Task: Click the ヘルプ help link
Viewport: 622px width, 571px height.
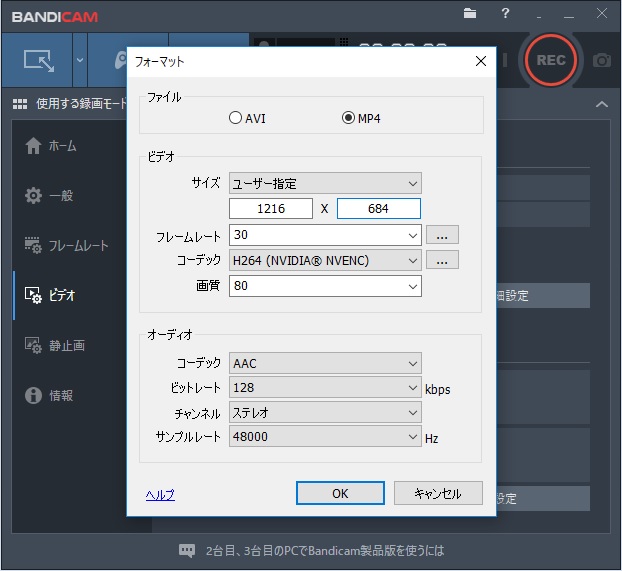Action: coord(160,494)
